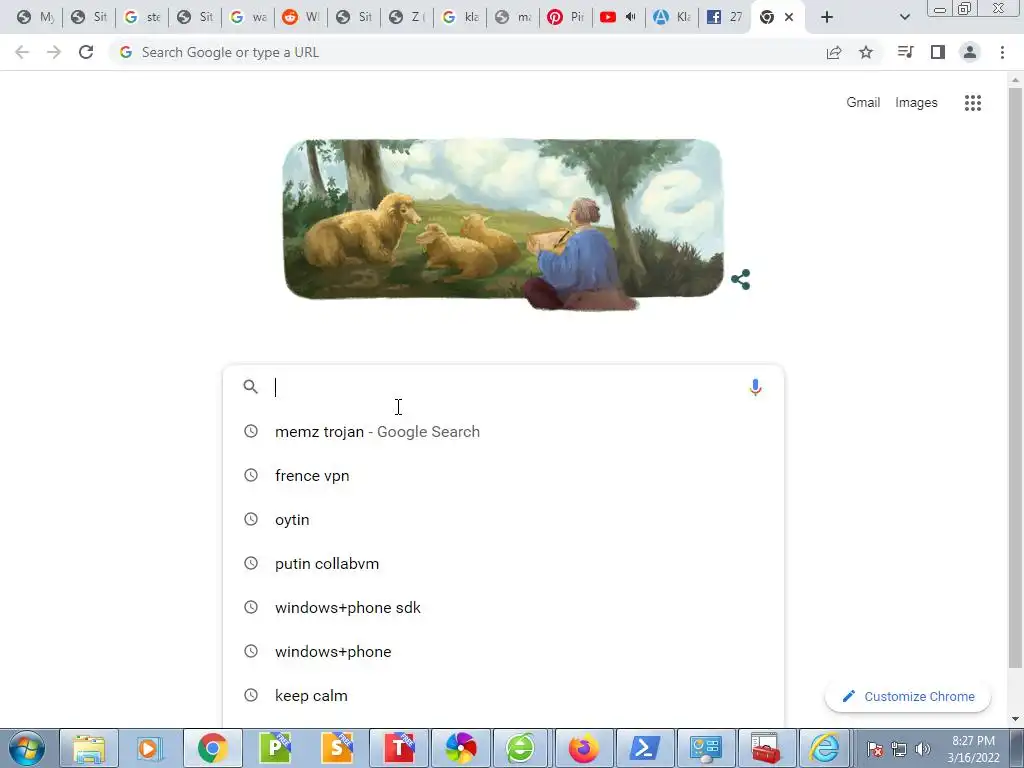The image size is (1024, 768).
Task: Click the taskbar clock 8:27 PM
Action: (973, 749)
